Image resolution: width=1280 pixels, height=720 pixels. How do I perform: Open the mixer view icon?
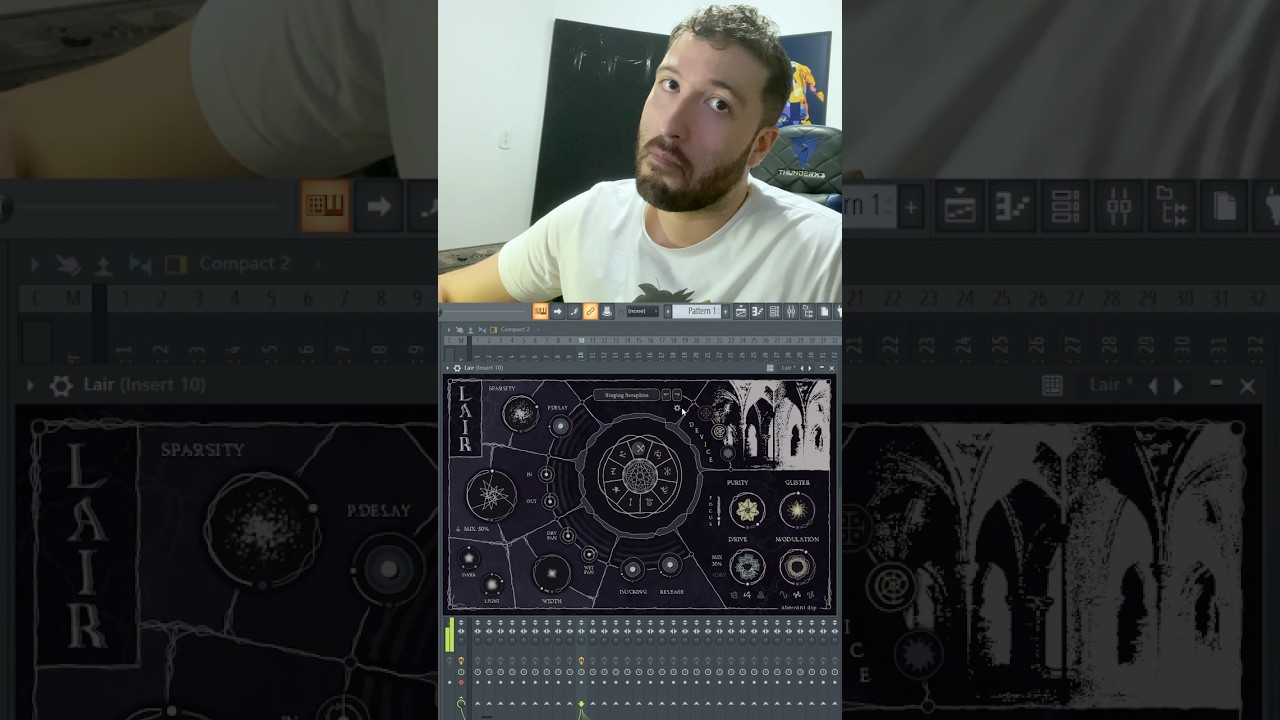tap(791, 312)
